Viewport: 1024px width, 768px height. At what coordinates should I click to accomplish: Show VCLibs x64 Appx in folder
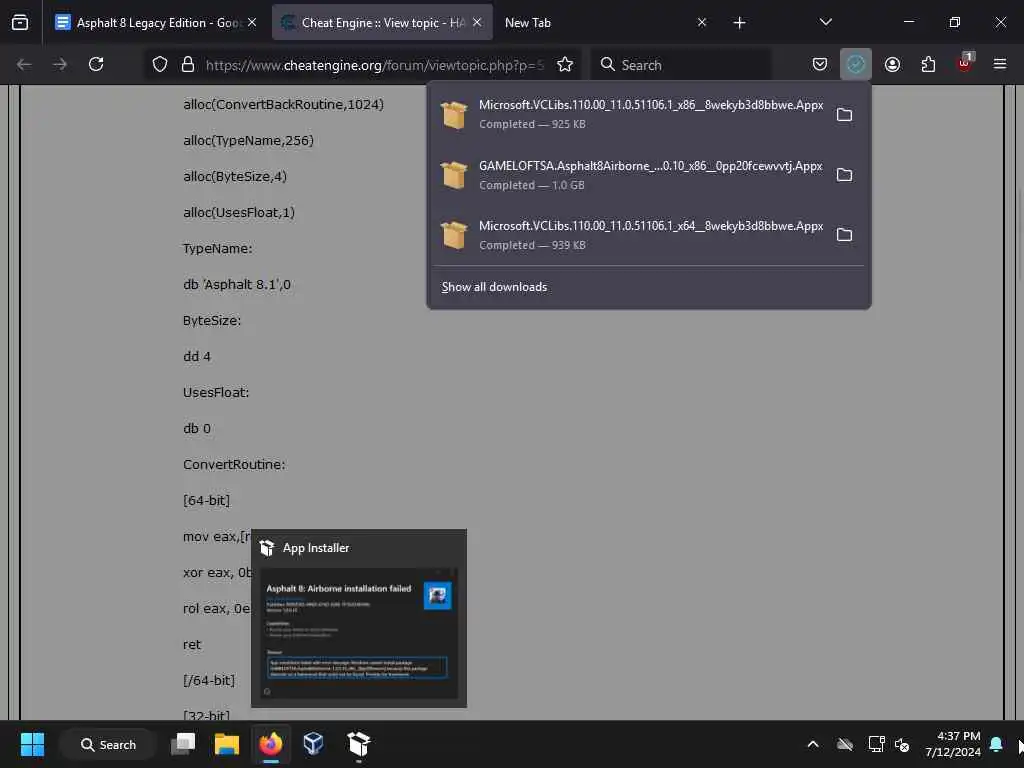844,235
